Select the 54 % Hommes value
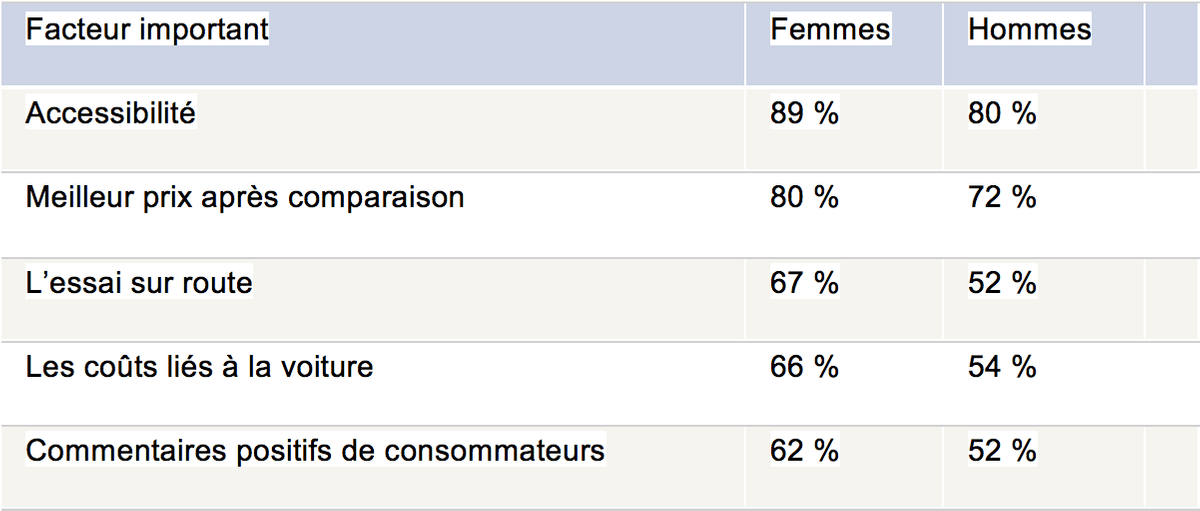The image size is (1200, 511). [1002, 367]
